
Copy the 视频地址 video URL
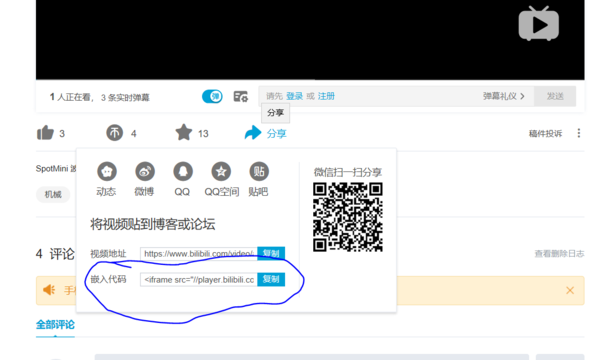(x=271, y=253)
